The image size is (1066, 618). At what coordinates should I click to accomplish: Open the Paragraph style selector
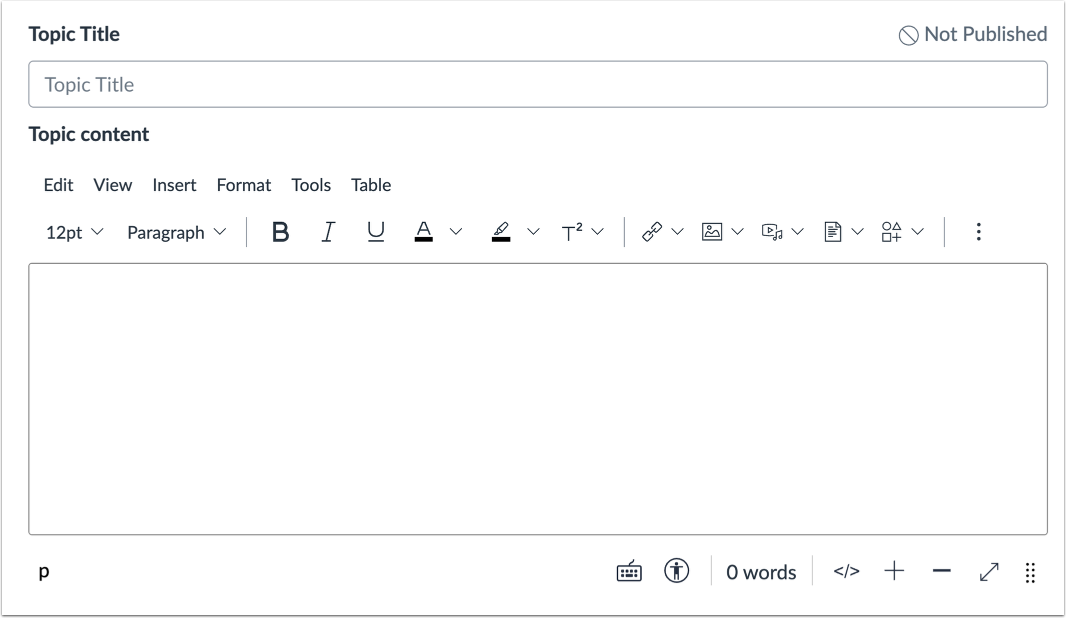[176, 231]
